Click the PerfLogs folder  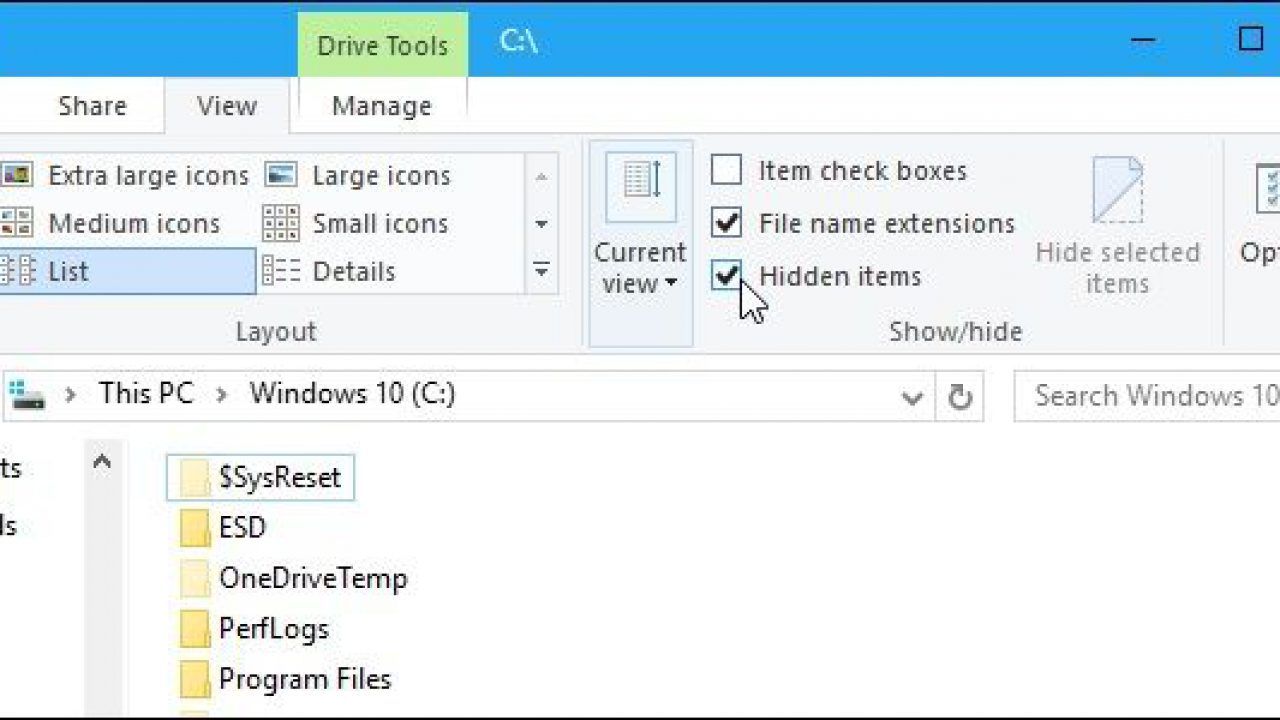click(x=255, y=629)
